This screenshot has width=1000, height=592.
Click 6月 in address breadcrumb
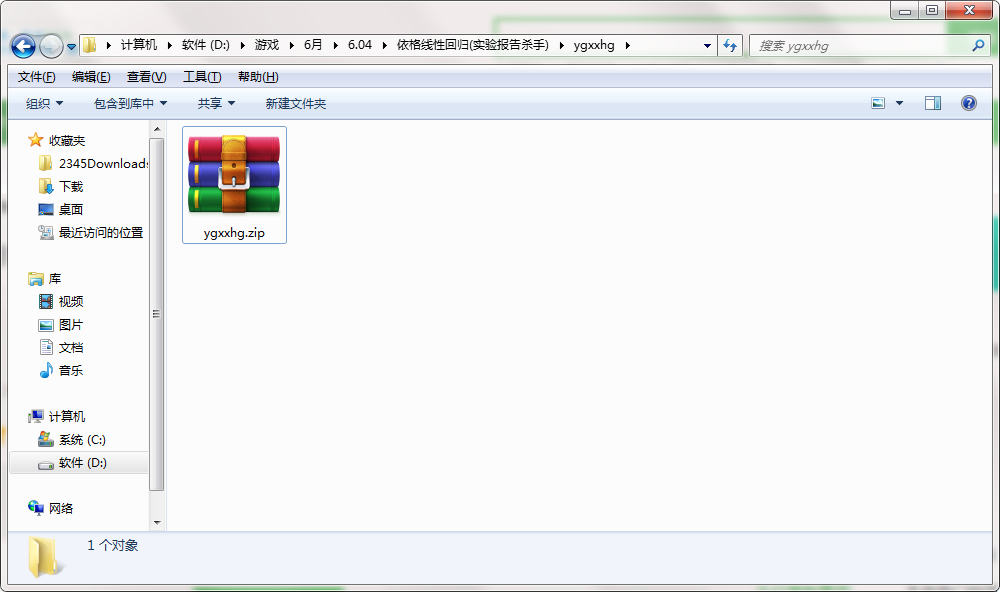coord(312,45)
